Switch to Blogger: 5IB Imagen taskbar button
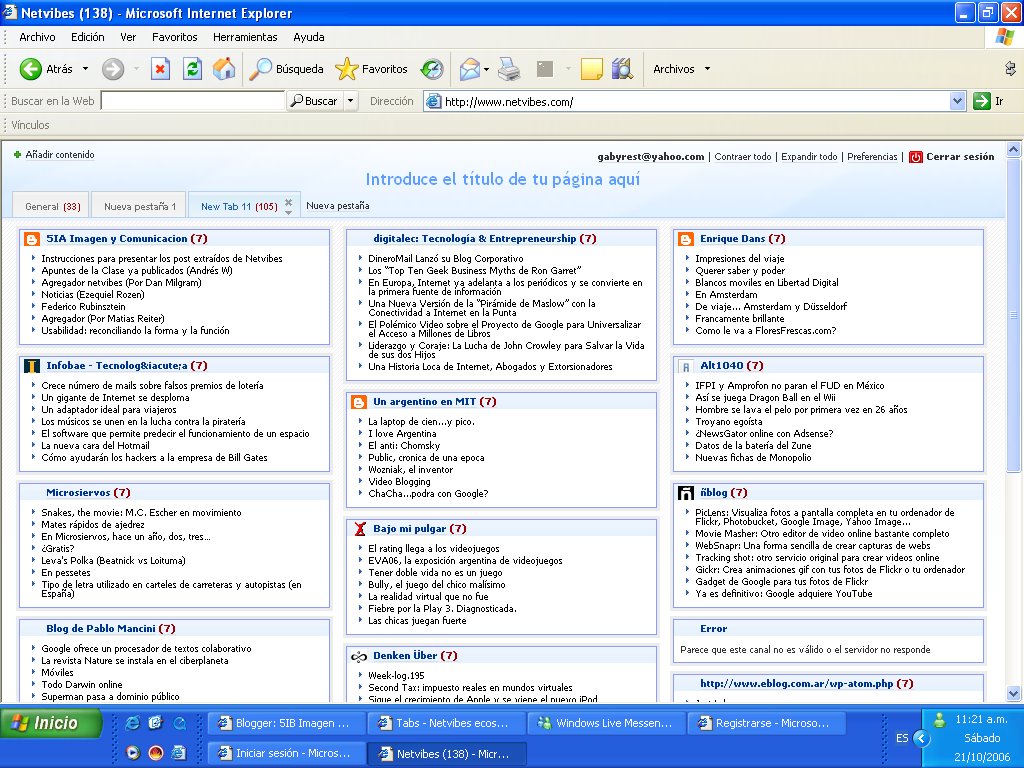The width and height of the screenshot is (1024, 768). coord(285,723)
